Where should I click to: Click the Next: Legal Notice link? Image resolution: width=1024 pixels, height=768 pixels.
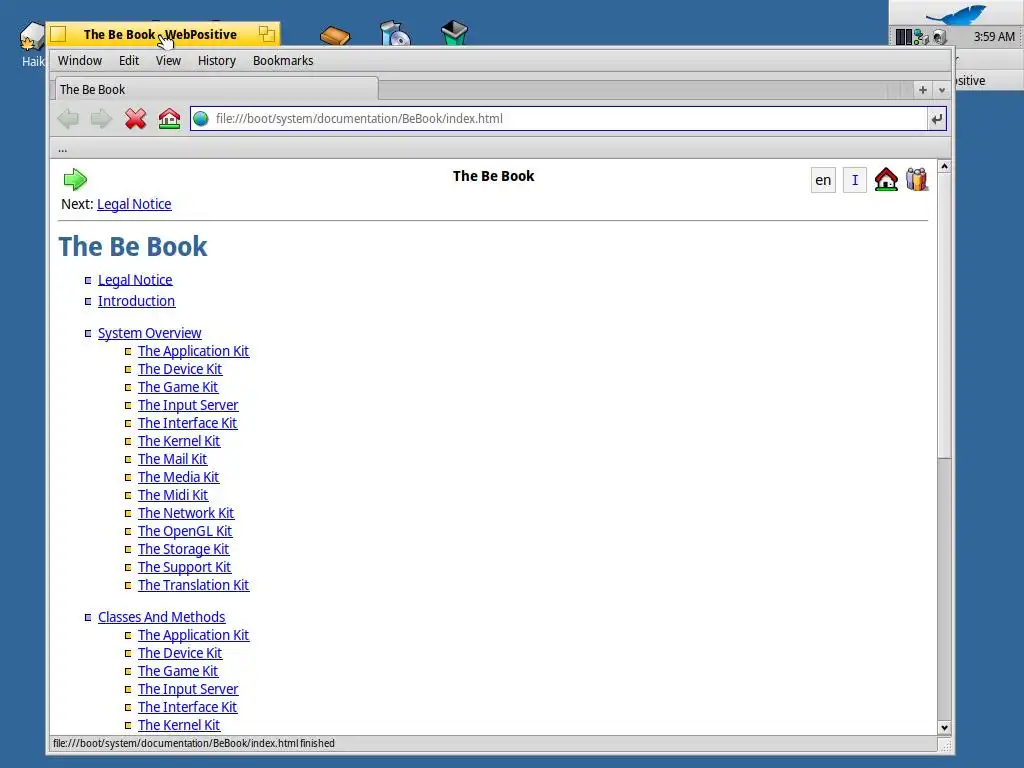pyautogui.click(x=134, y=204)
